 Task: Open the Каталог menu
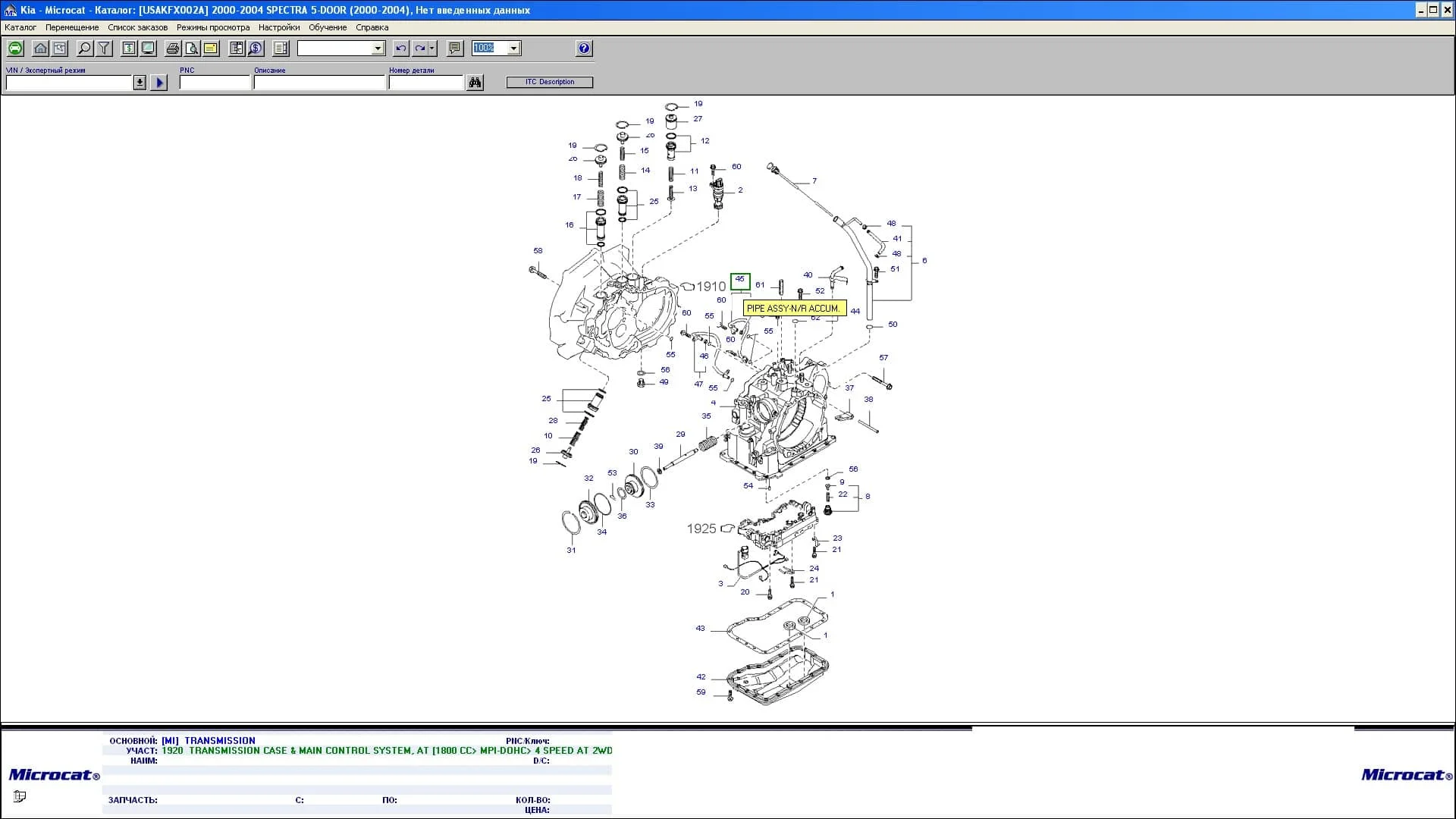tap(20, 27)
